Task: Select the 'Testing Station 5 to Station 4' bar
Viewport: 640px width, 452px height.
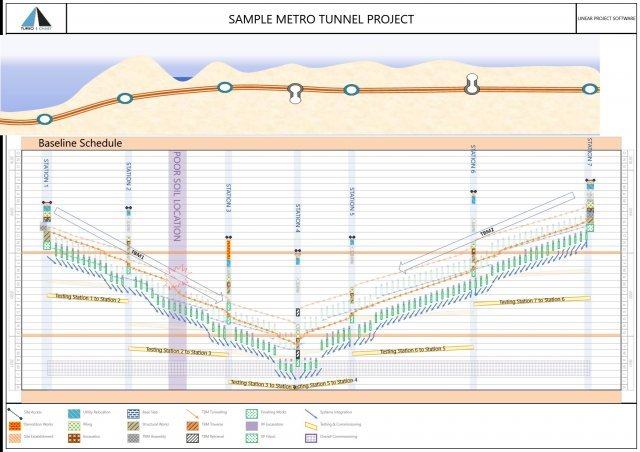Action: [x=327, y=384]
